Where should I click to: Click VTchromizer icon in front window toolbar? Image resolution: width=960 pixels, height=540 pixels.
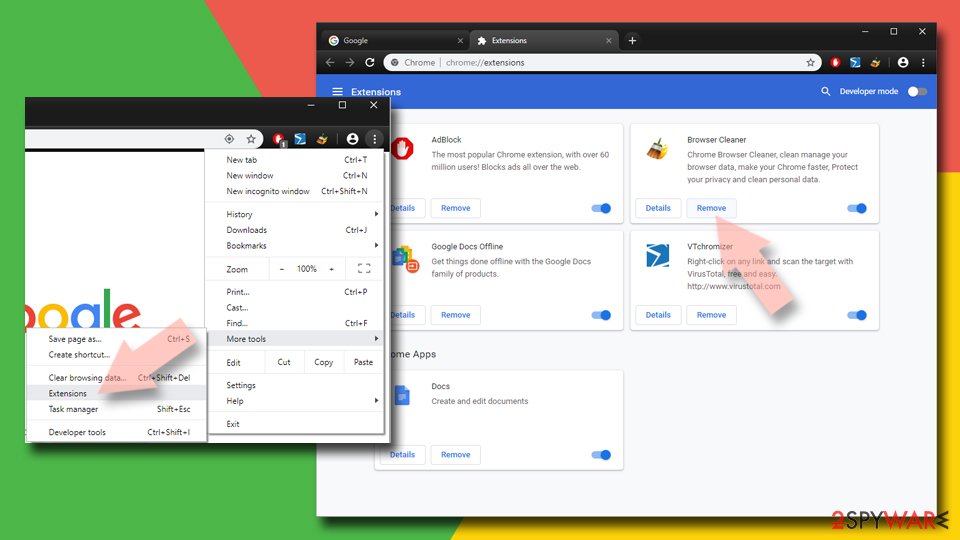click(x=300, y=139)
